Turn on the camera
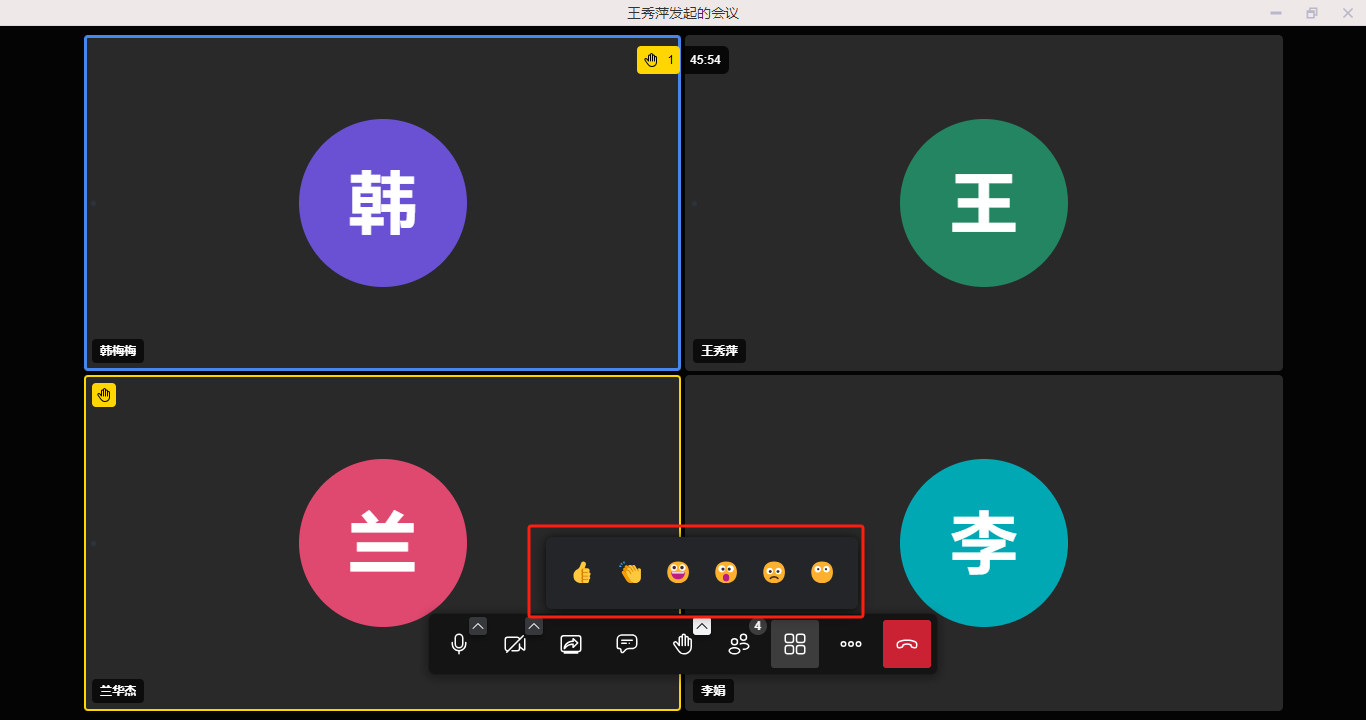Viewport: 1366px width, 720px height. tap(515, 644)
